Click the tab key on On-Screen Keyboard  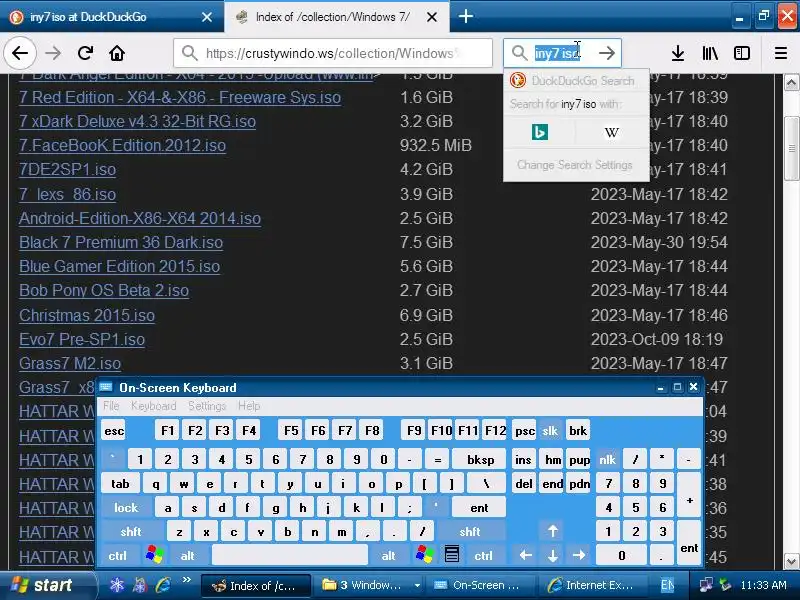pyautogui.click(x=120, y=484)
